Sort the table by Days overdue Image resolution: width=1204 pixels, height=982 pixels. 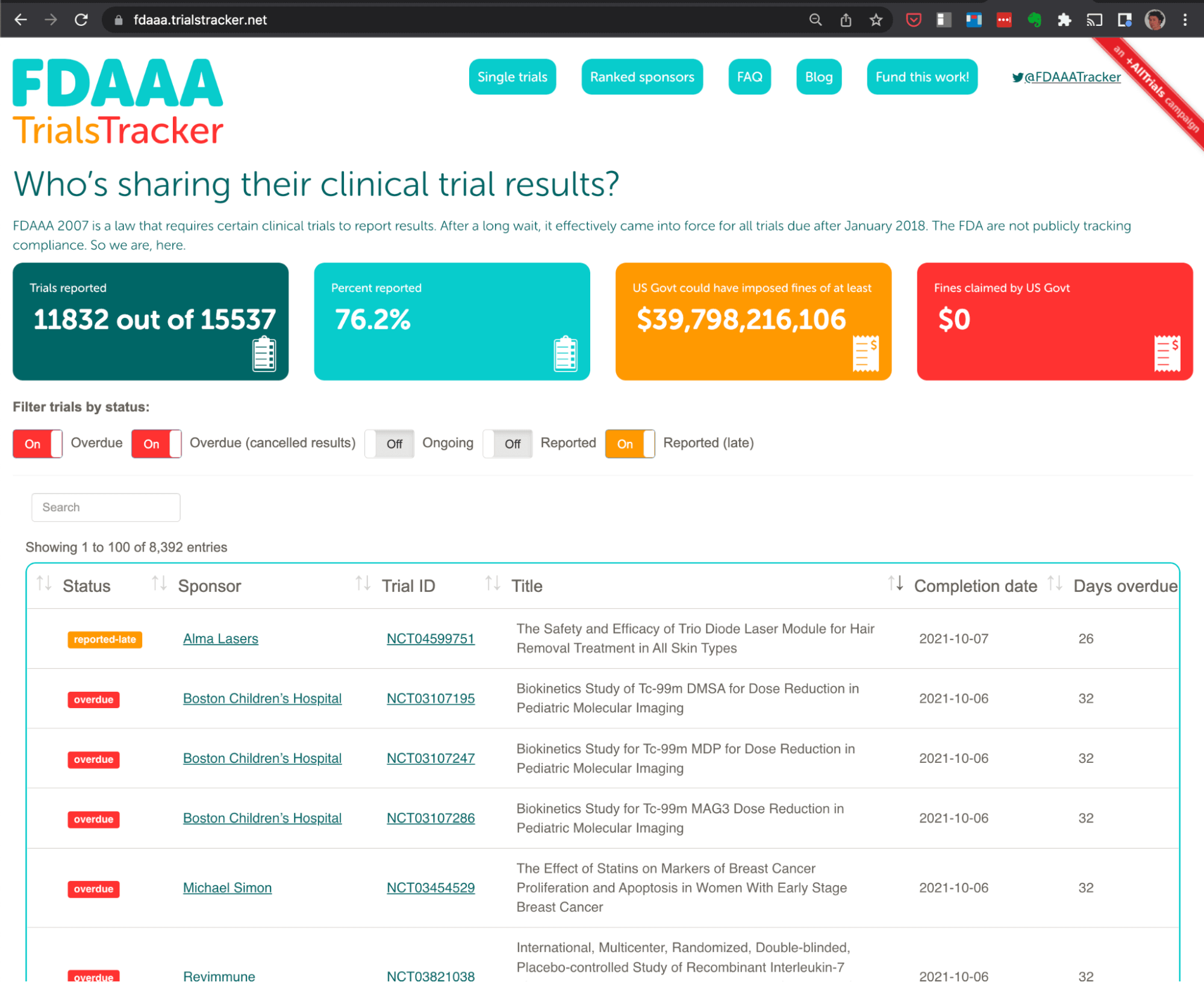(x=1124, y=586)
